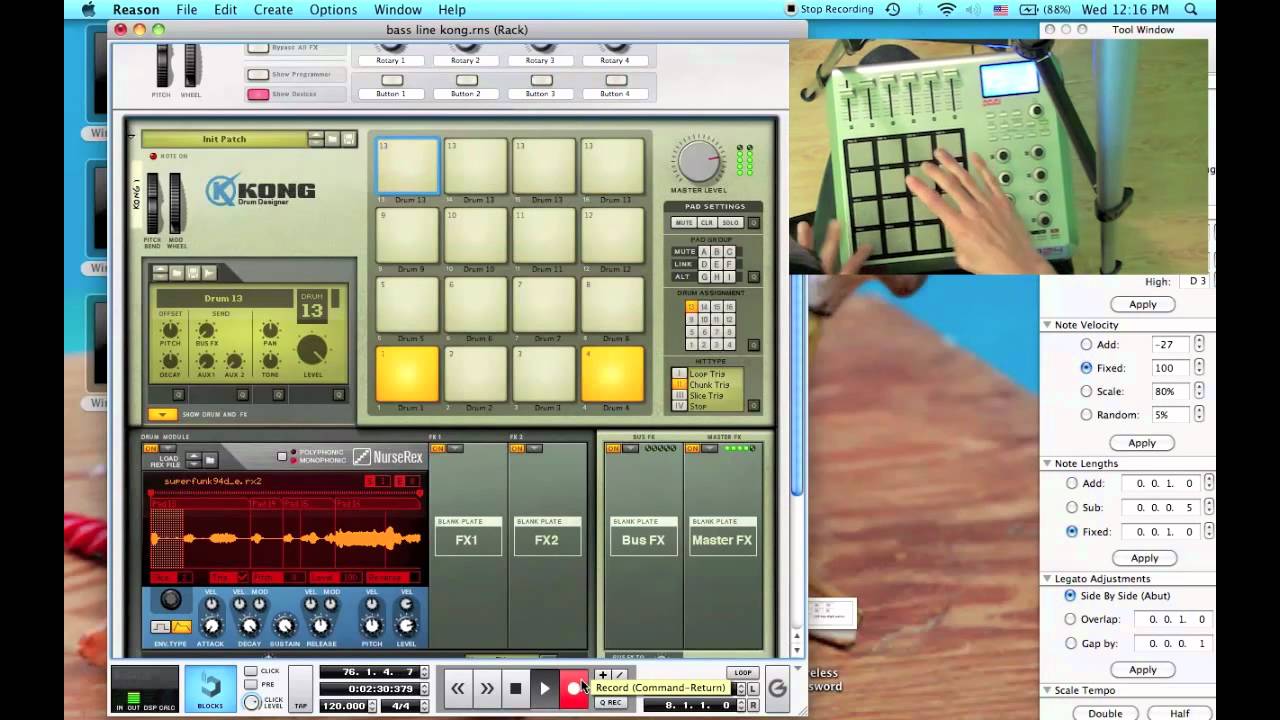The width and height of the screenshot is (1280, 720).
Task: Browse drum patch via drum-panel folder icon
Action: [176, 273]
